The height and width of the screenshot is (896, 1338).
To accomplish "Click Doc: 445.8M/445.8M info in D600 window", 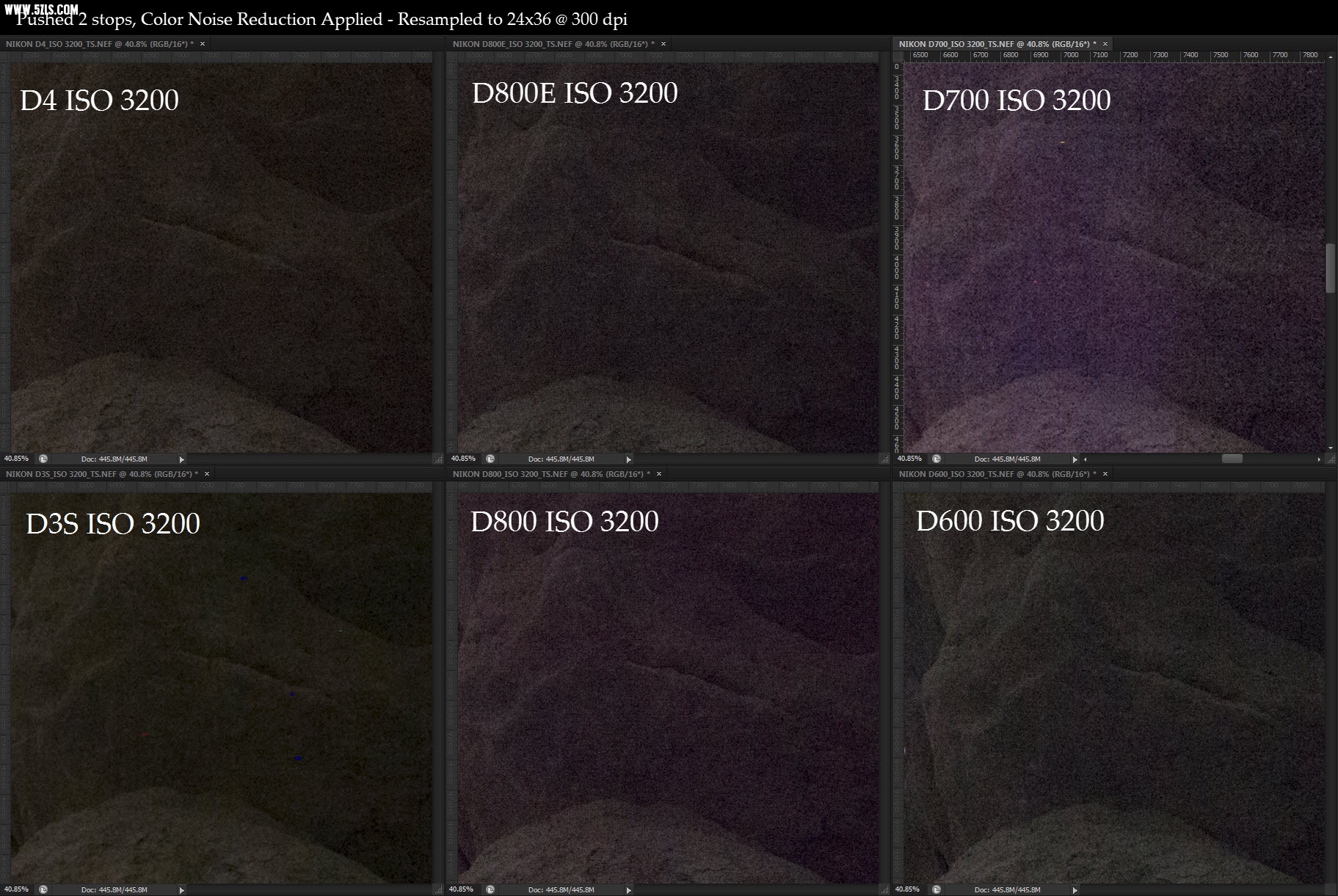I will pos(1007,890).
